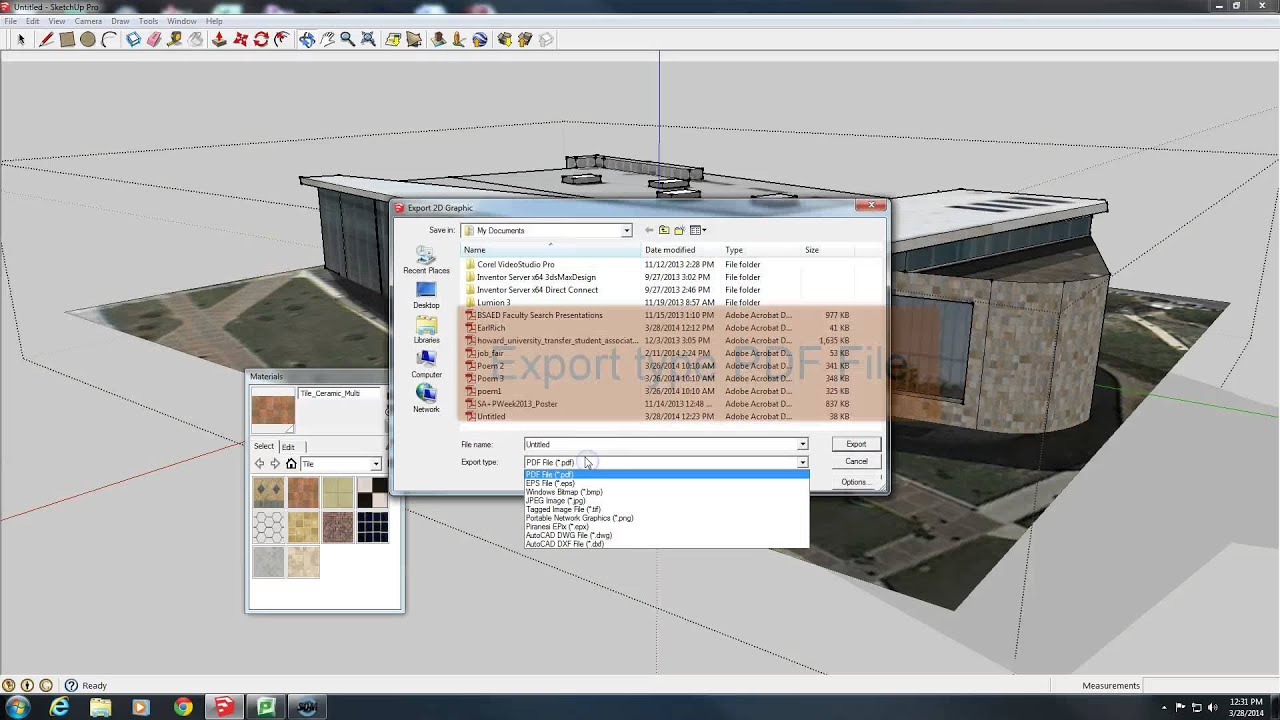Pick the black-and-white checker tile swatch
The width and height of the screenshot is (1280, 720).
point(372,493)
